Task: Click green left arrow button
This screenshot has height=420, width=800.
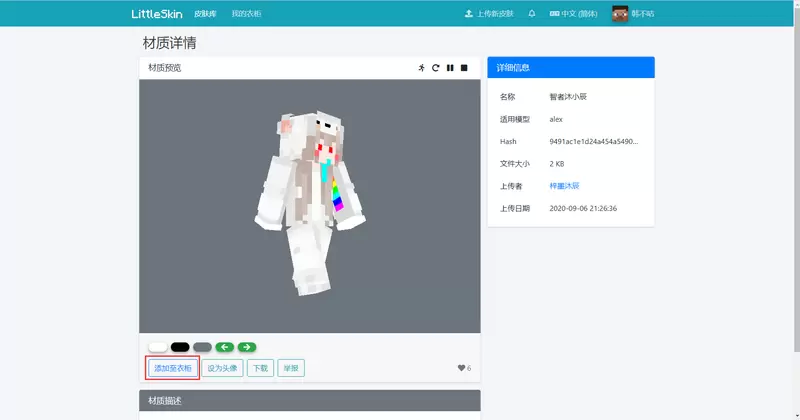Action: point(224,347)
